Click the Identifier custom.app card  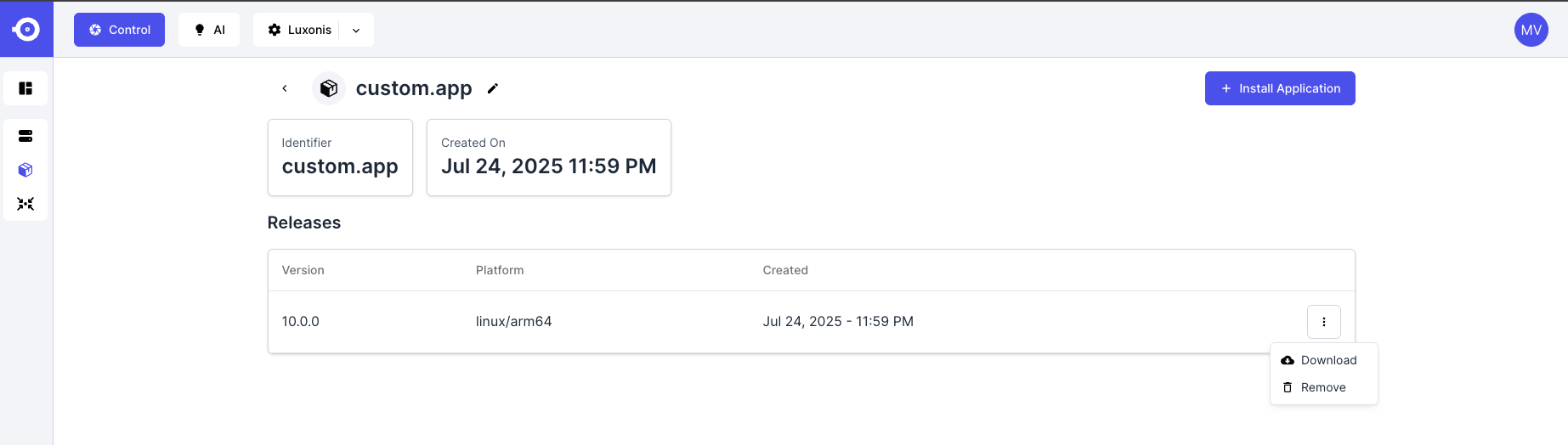(x=340, y=157)
